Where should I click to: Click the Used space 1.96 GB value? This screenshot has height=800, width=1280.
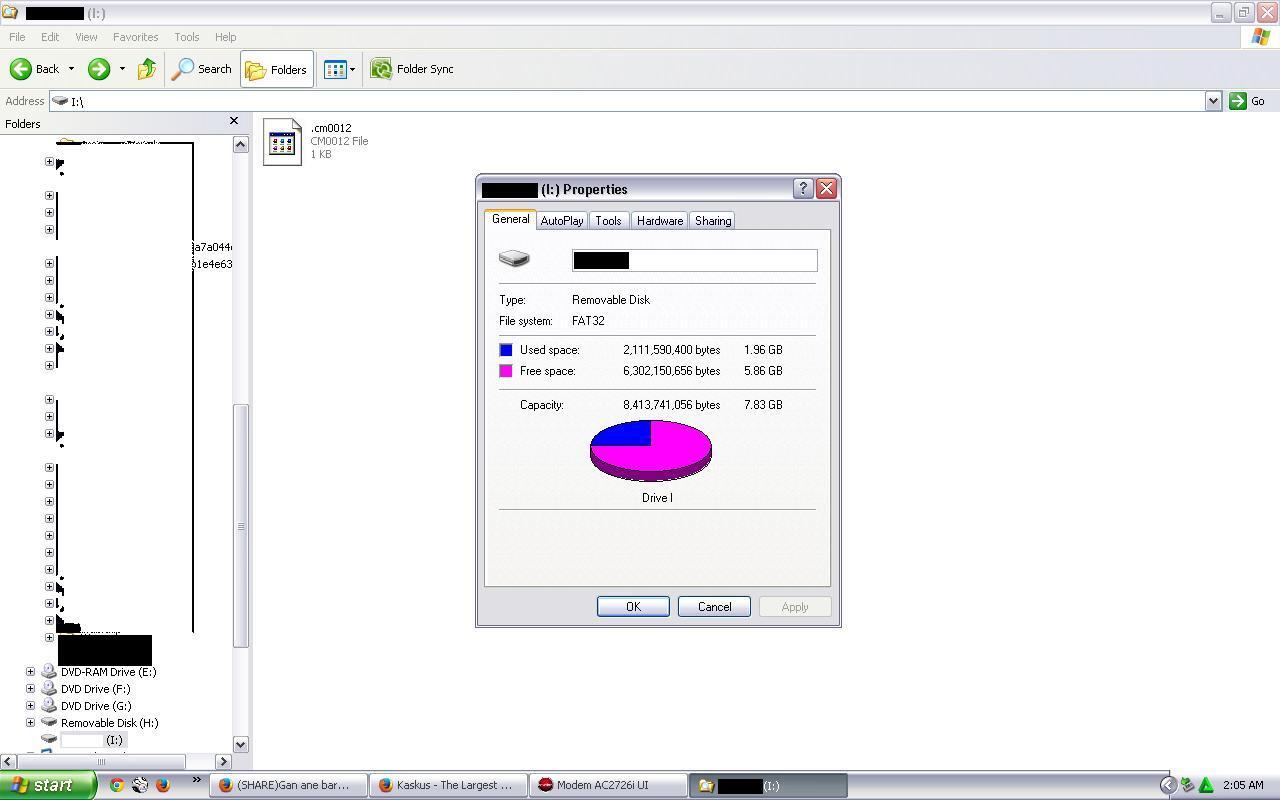tap(763, 350)
